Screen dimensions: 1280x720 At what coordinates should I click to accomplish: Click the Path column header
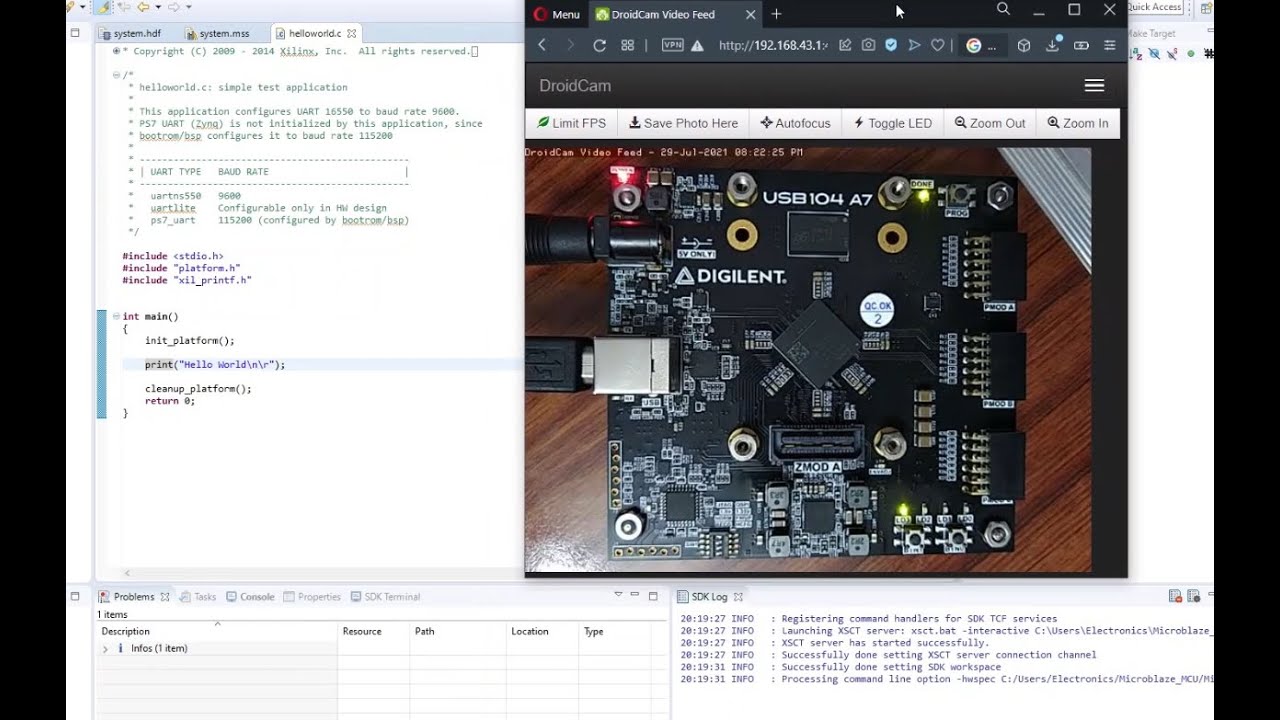[459, 632]
